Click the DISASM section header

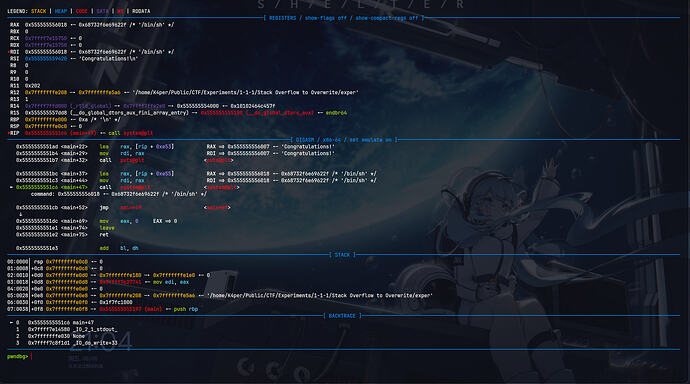(343, 140)
